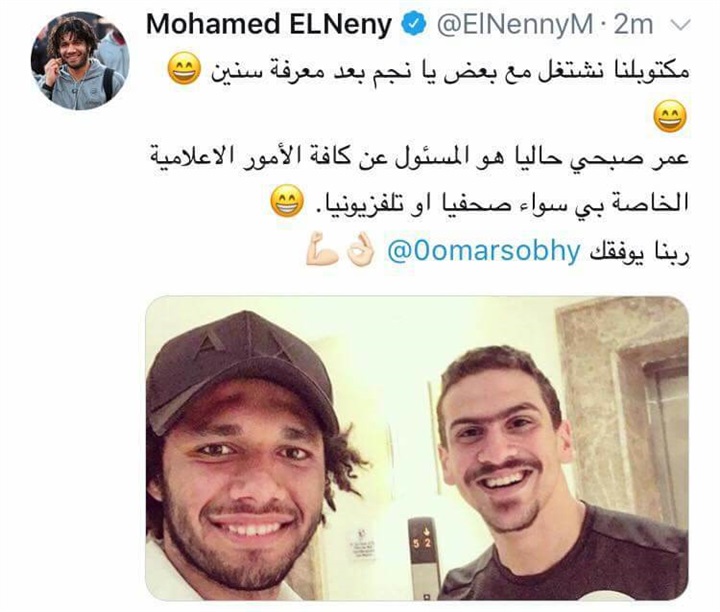The width and height of the screenshot is (720, 612).
Task: Click the elevator call panel in photo
Action: point(421,558)
